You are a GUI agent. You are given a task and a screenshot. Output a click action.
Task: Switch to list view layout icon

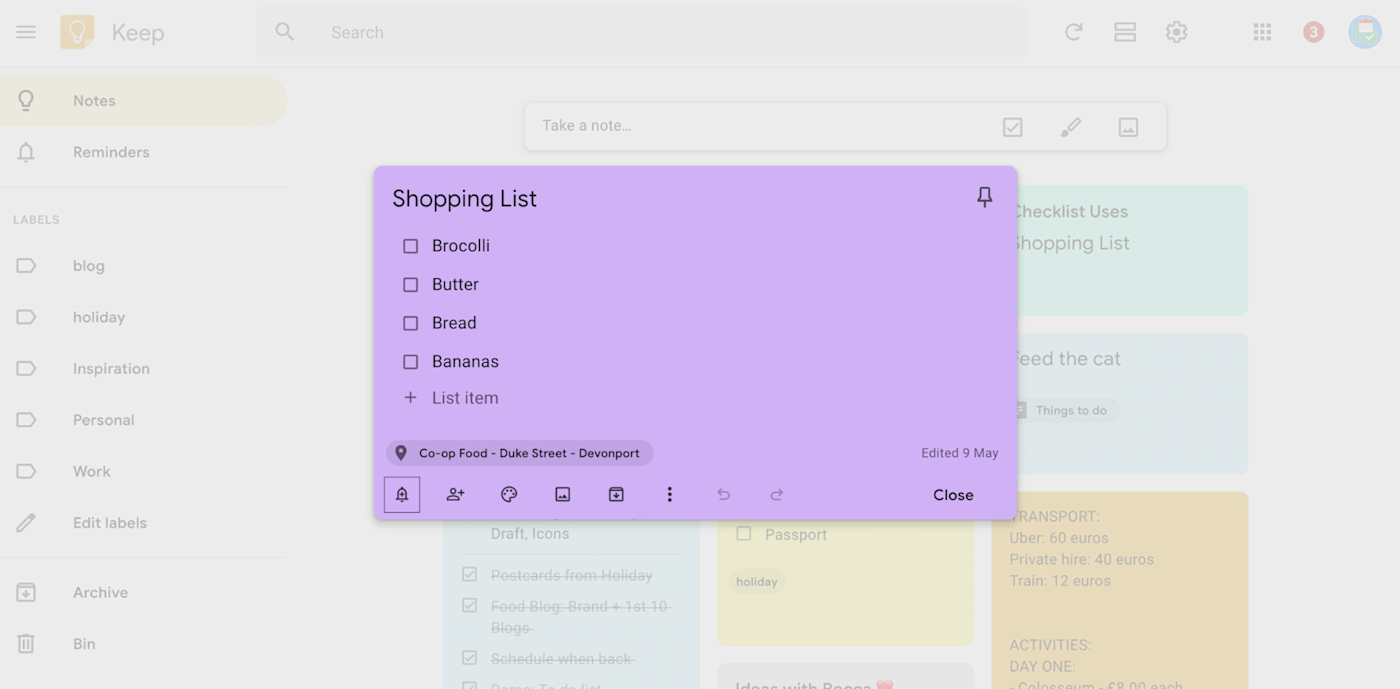point(1125,32)
